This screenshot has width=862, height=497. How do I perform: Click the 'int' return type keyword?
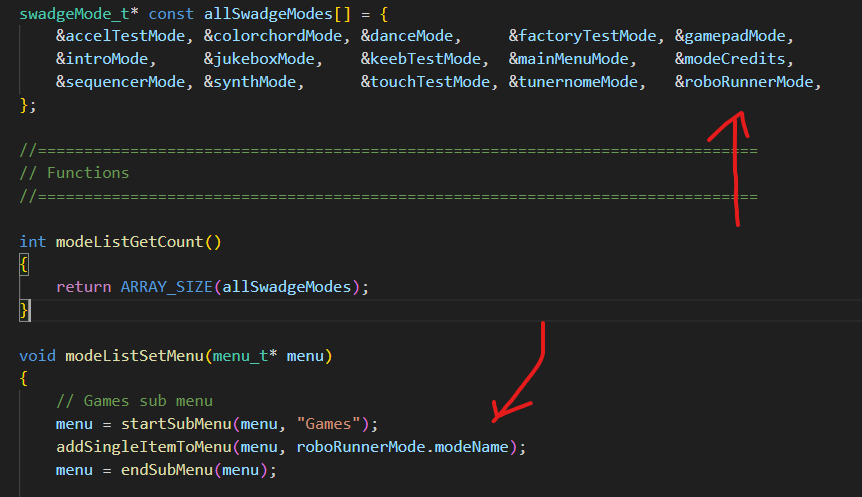click(32, 242)
